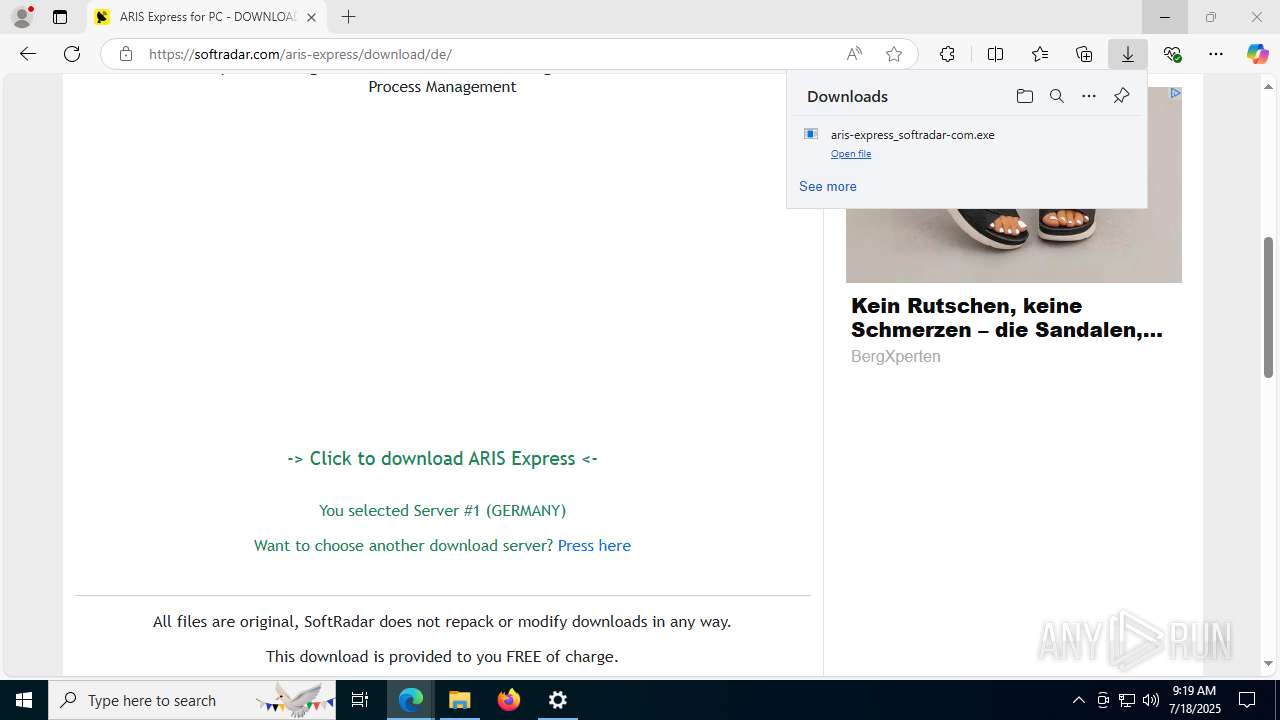Click to download ARIS Express link

[x=442, y=458]
